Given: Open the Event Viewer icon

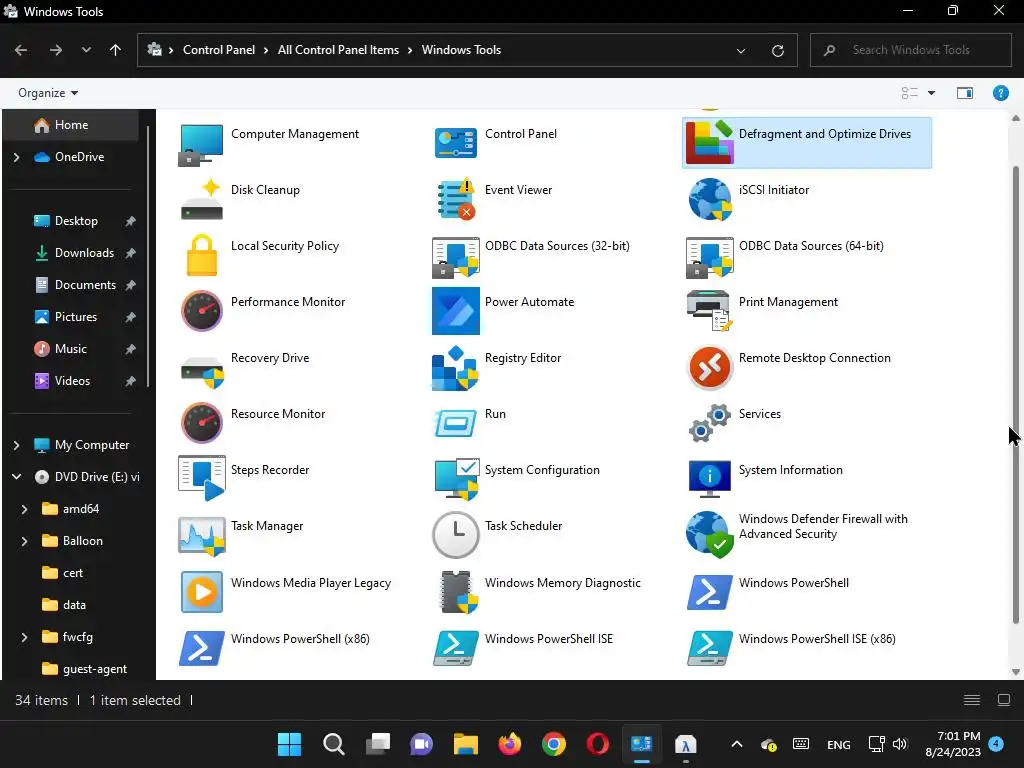Looking at the screenshot, I should point(455,199).
